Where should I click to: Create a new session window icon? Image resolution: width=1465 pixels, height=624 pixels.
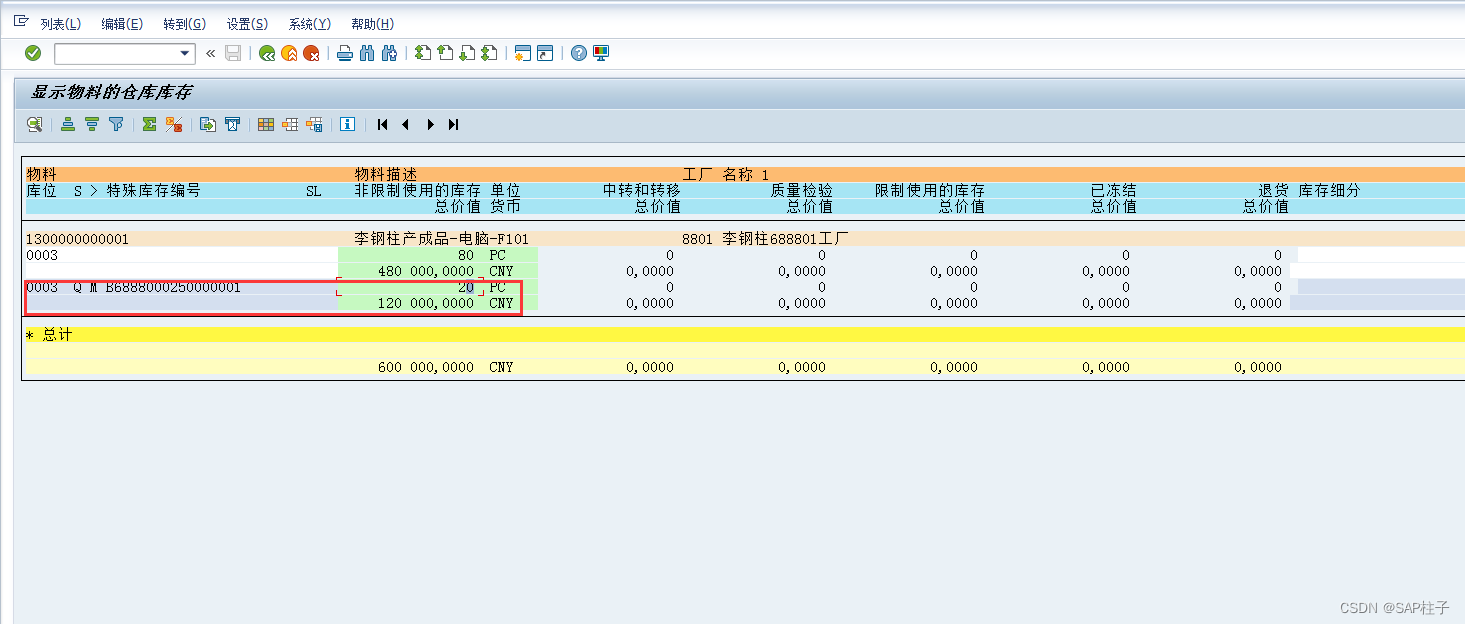[x=522, y=53]
